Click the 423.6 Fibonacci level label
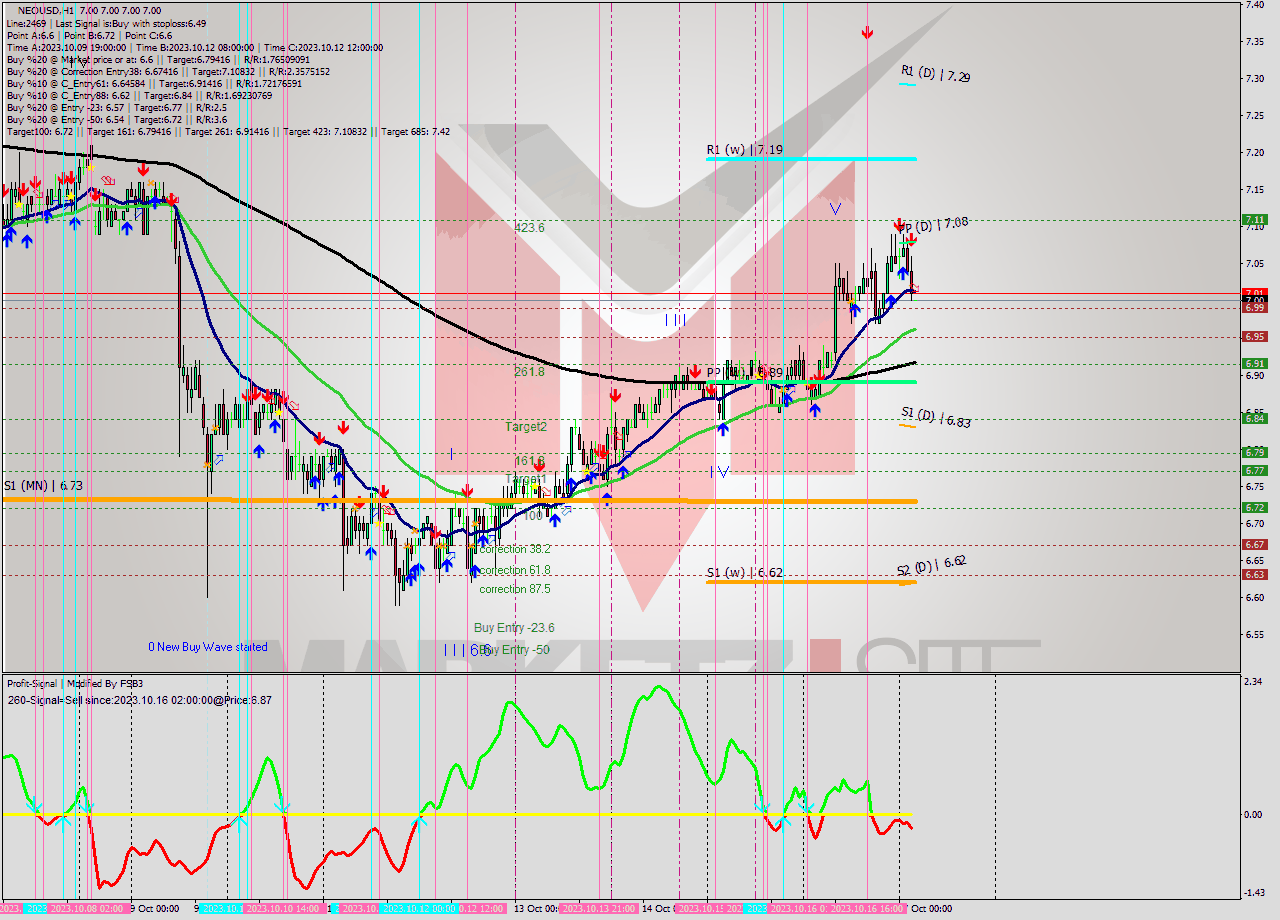This screenshot has height=920, width=1280. click(x=529, y=227)
